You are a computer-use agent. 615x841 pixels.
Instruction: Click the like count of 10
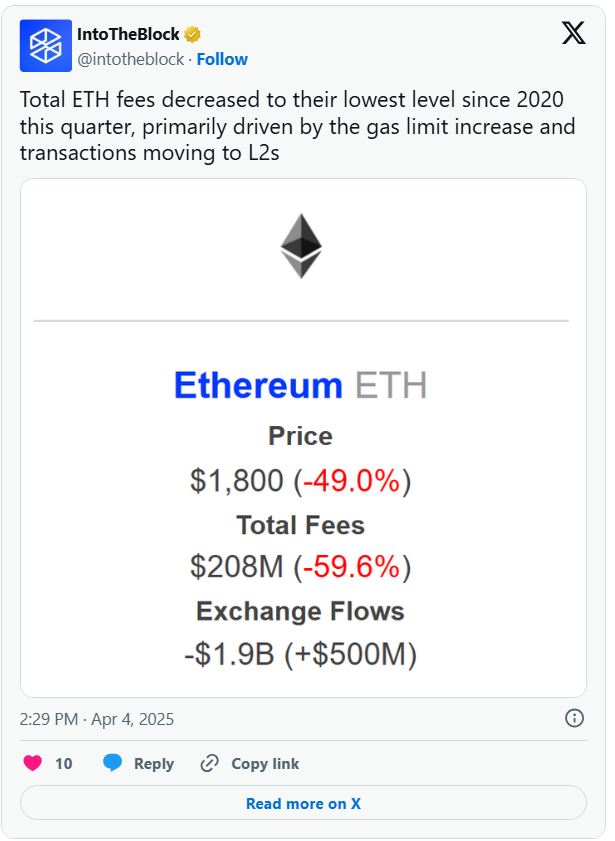63,763
